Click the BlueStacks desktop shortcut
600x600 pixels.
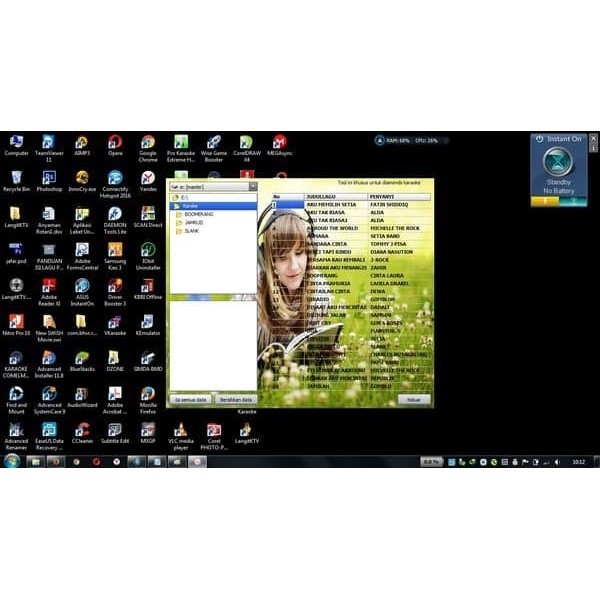(x=82, y=361)
